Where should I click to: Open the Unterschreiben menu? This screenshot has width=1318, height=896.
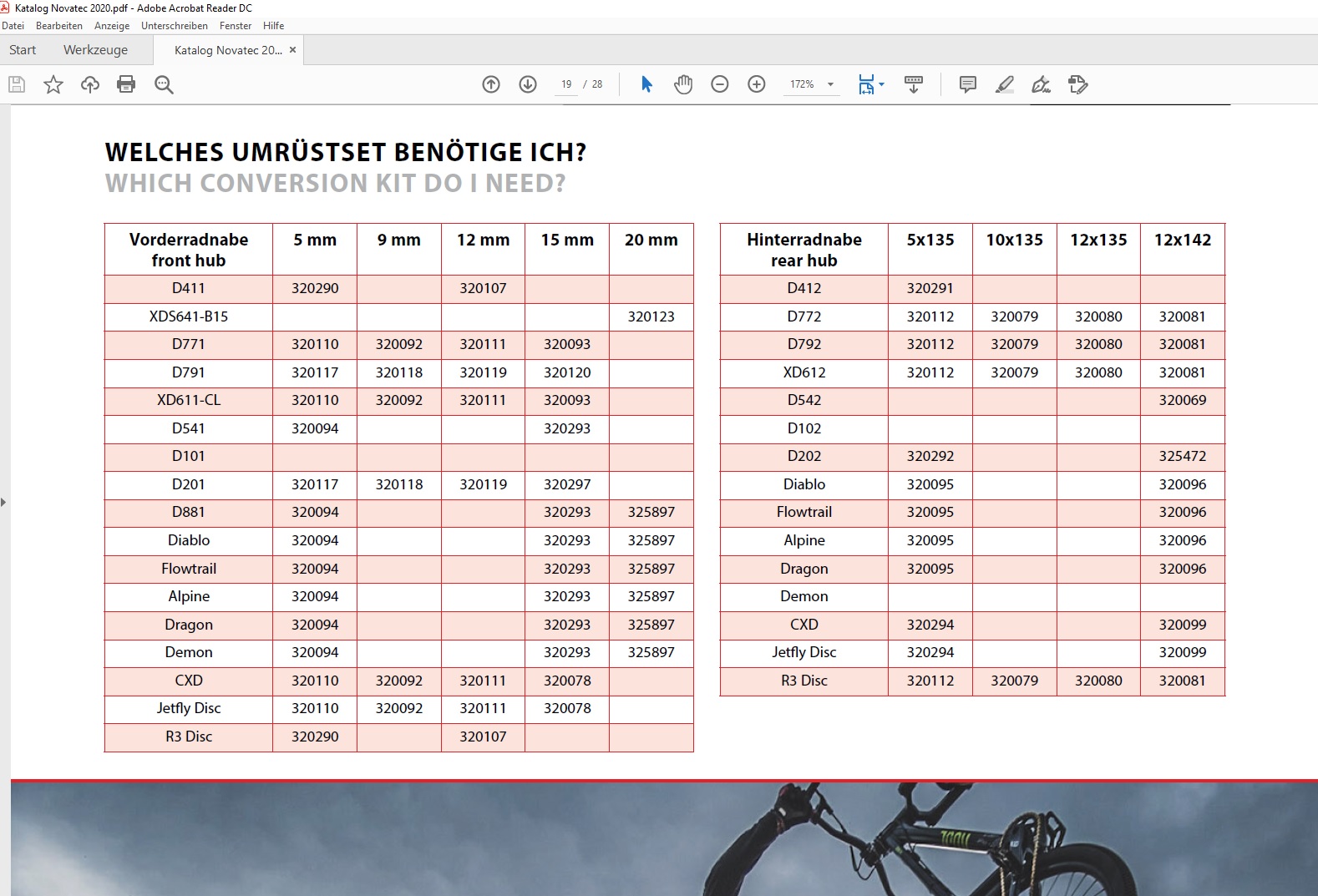[x=175, y=26]
